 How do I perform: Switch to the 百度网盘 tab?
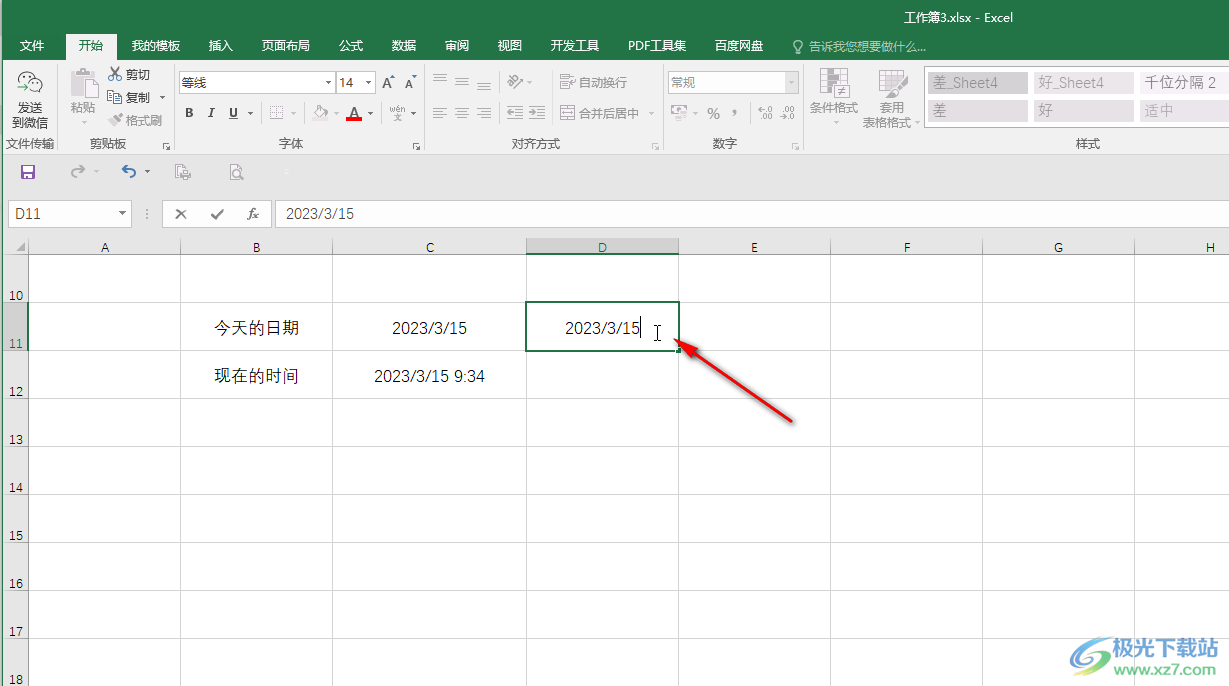pos(739,46)
